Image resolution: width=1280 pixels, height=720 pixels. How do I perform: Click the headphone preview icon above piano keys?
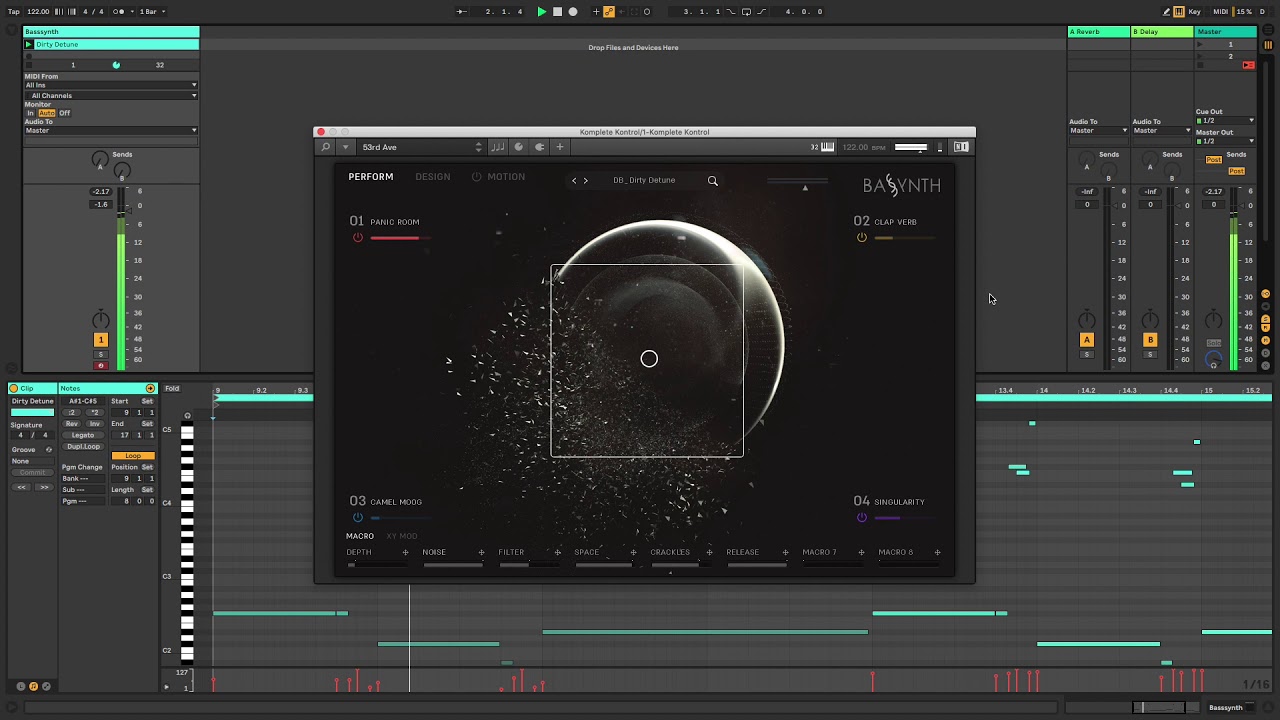point(187,416)
